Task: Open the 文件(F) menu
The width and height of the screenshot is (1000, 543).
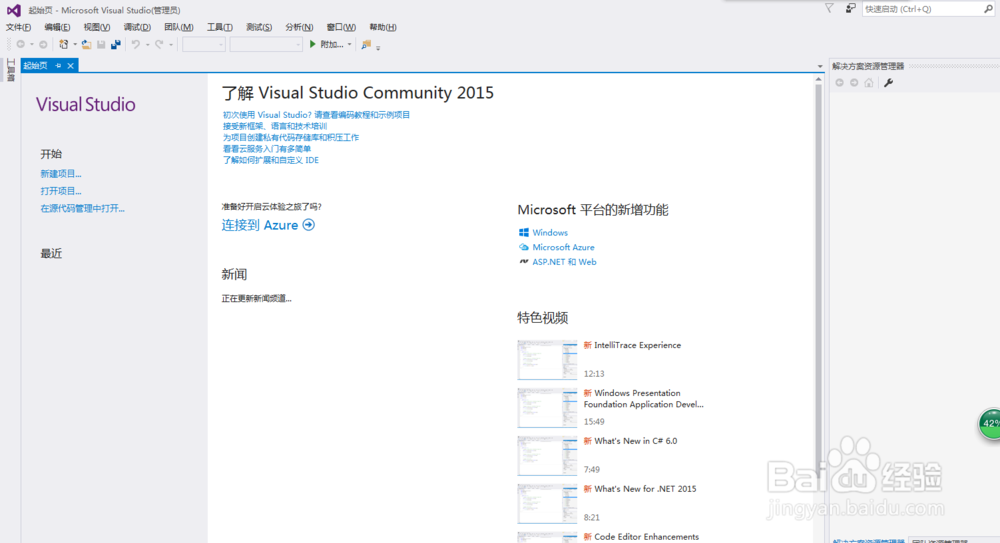Action: point(18,27)
